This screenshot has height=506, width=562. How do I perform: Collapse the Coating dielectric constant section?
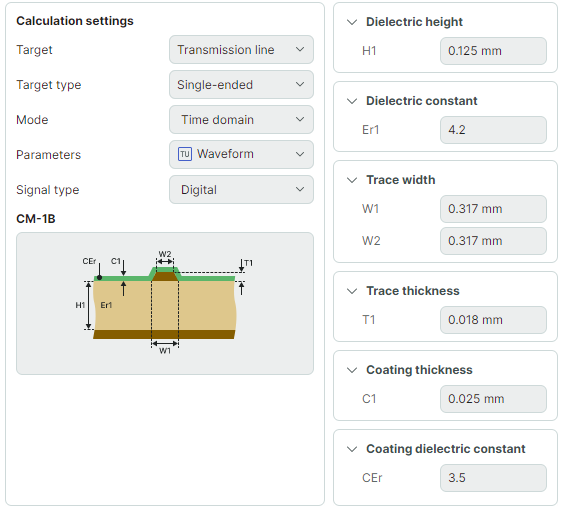(352, 449)
